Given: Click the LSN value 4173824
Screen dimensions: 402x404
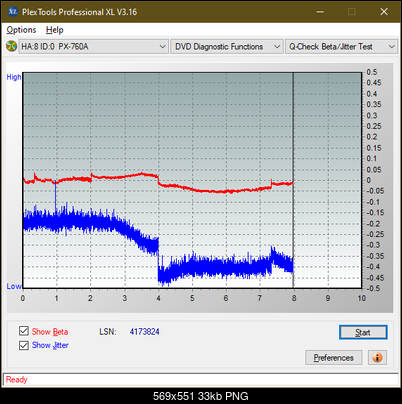Looking at the screenshot, I should [x=144, y=332].
